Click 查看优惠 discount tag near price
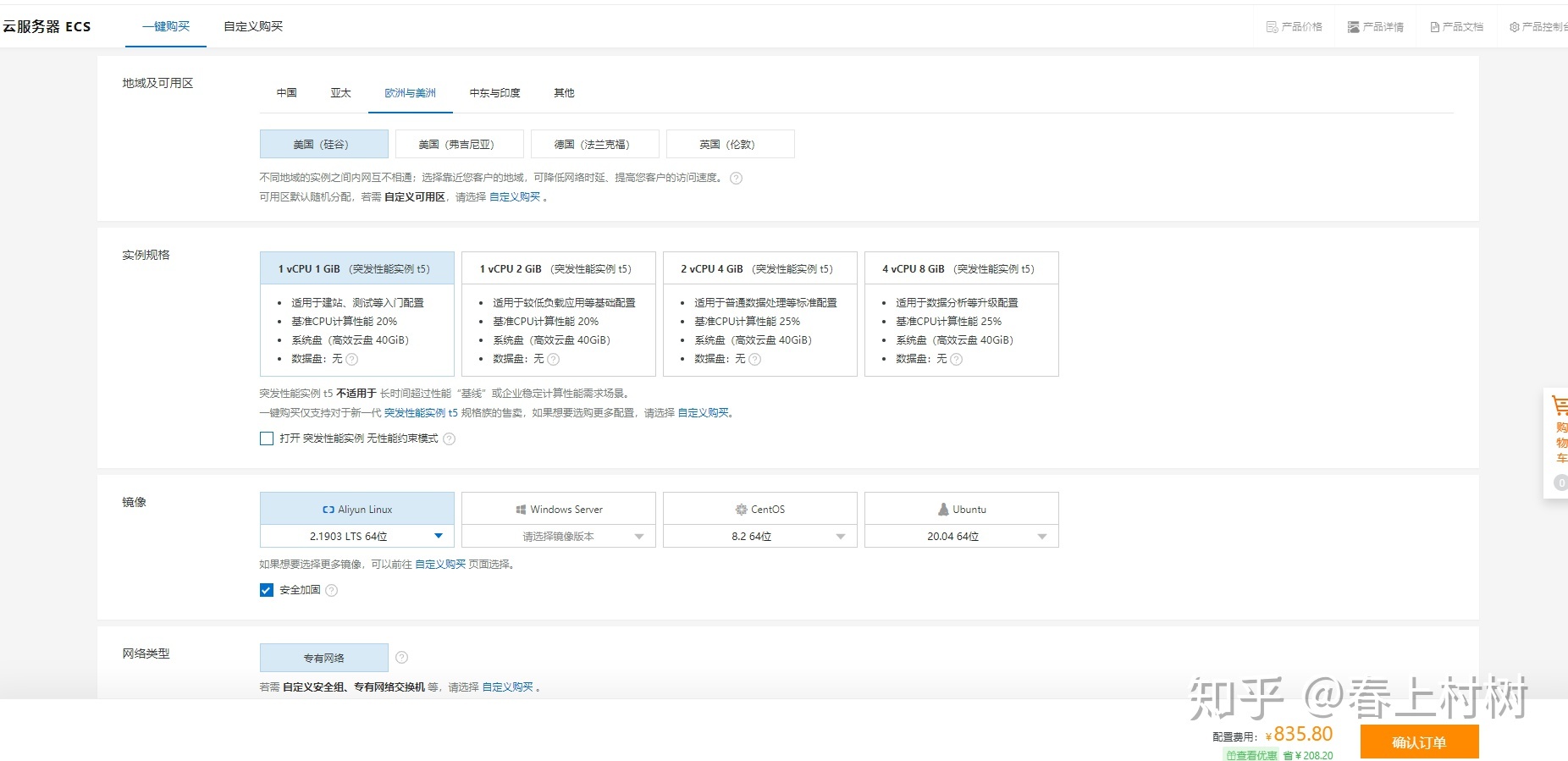The width and height of the screenshot is (1568, 761). (x=1251, y=755)
